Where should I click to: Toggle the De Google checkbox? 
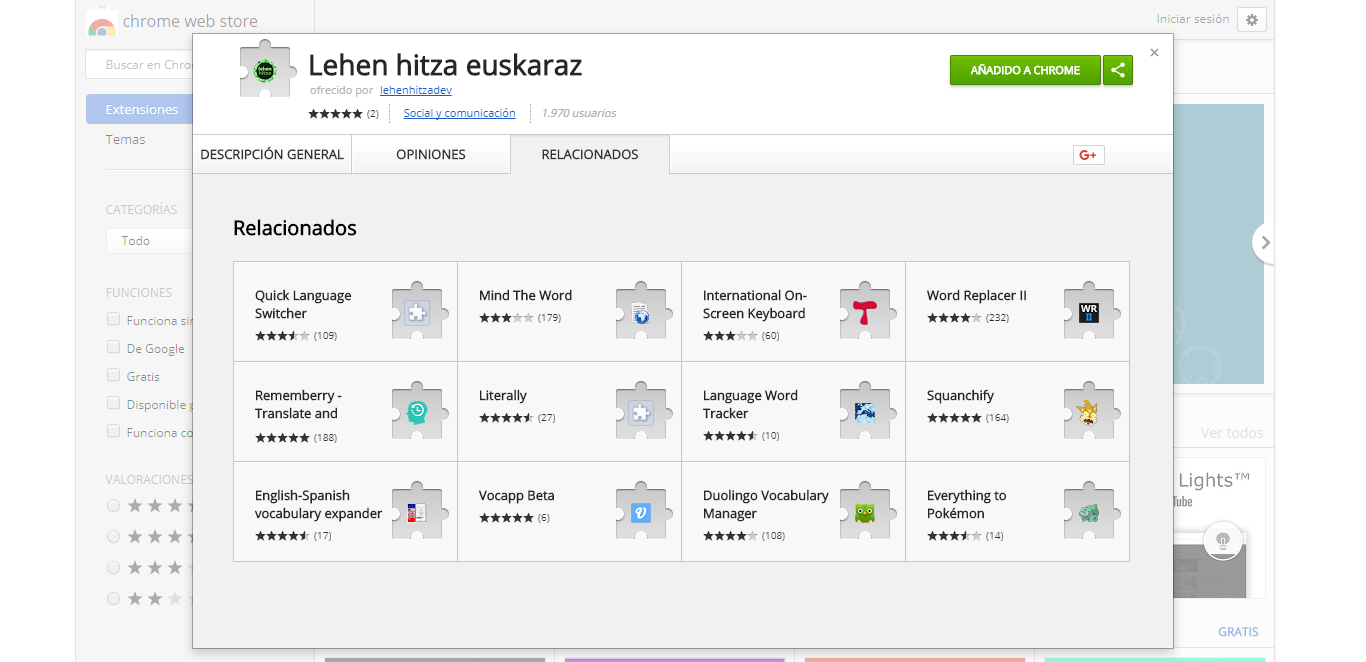(114, 348)
